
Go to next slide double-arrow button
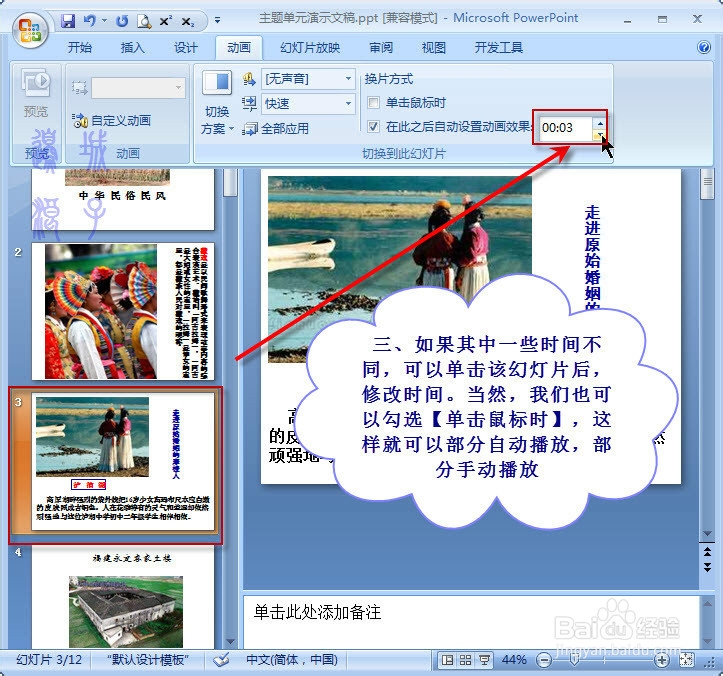pos(707,567)
